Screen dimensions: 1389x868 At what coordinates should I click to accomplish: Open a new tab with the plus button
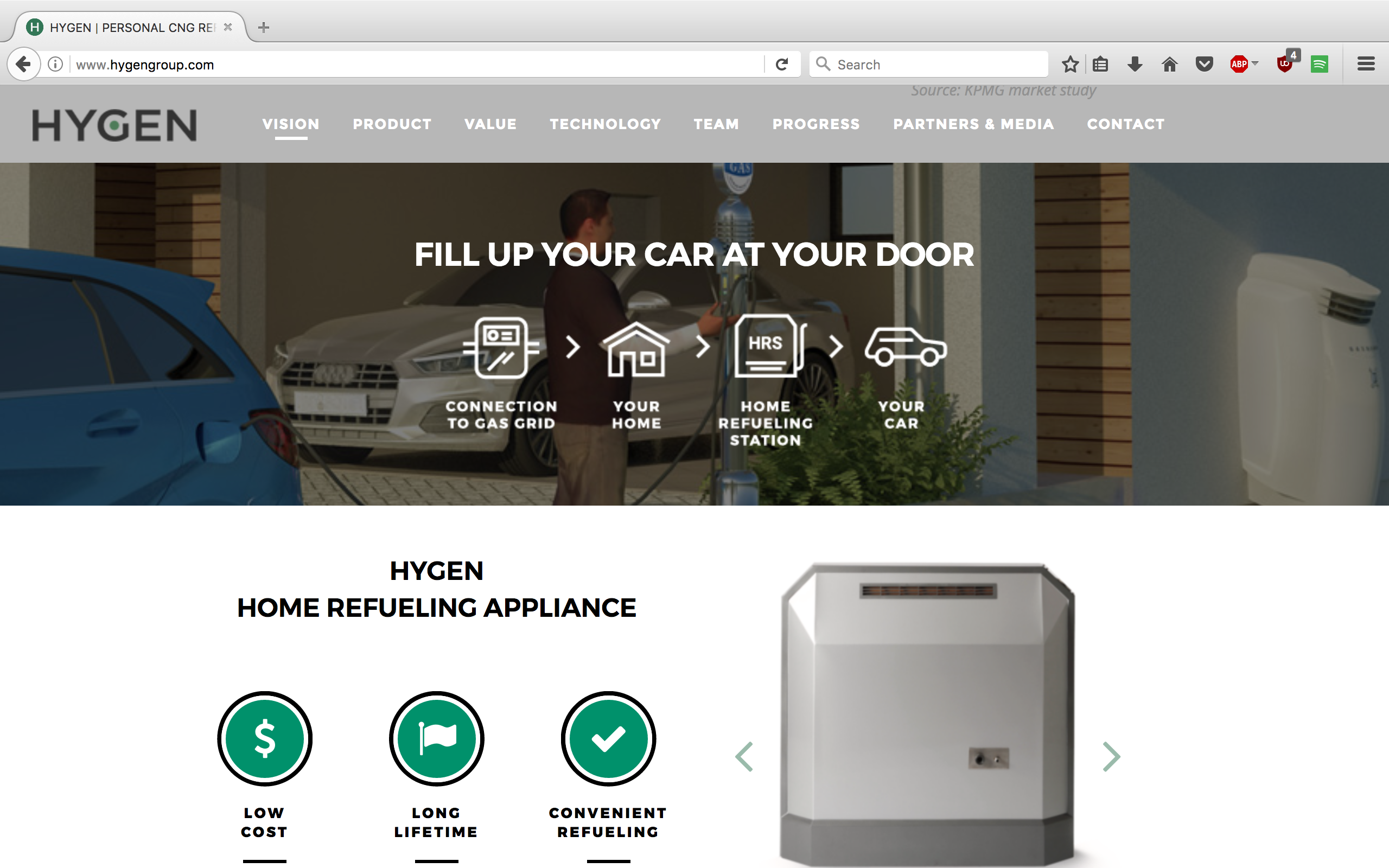264,27
